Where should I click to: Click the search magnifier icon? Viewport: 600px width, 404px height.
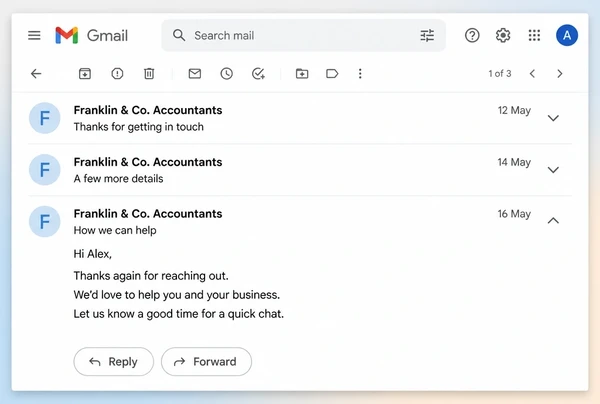click(x=179, y=35)
